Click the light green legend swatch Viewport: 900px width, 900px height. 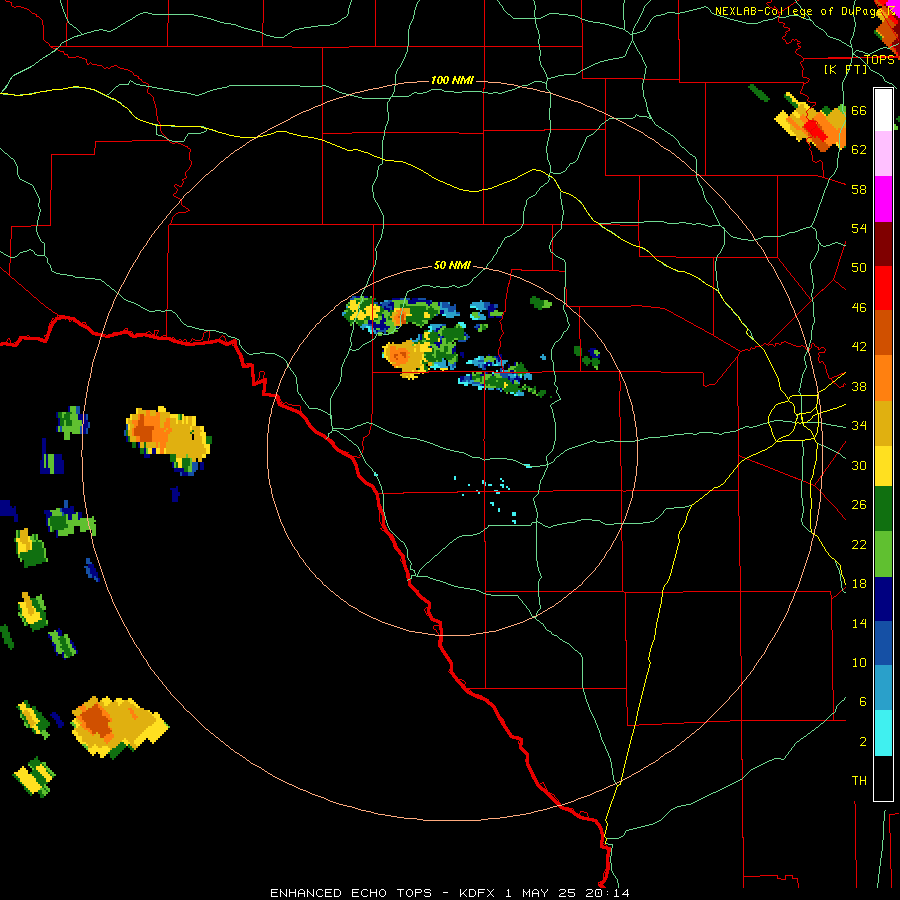pos(883,554)
